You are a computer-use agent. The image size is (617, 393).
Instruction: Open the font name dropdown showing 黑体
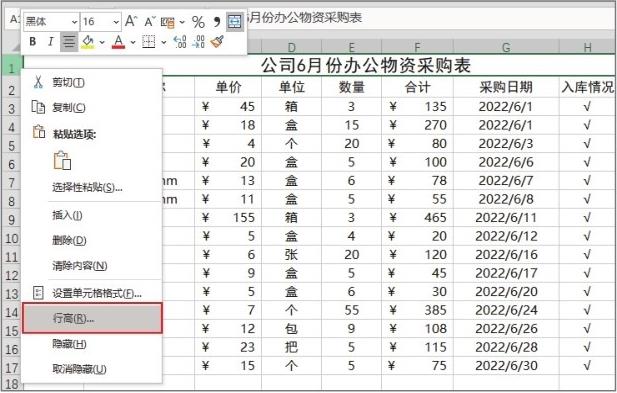[x=51, y=22]
